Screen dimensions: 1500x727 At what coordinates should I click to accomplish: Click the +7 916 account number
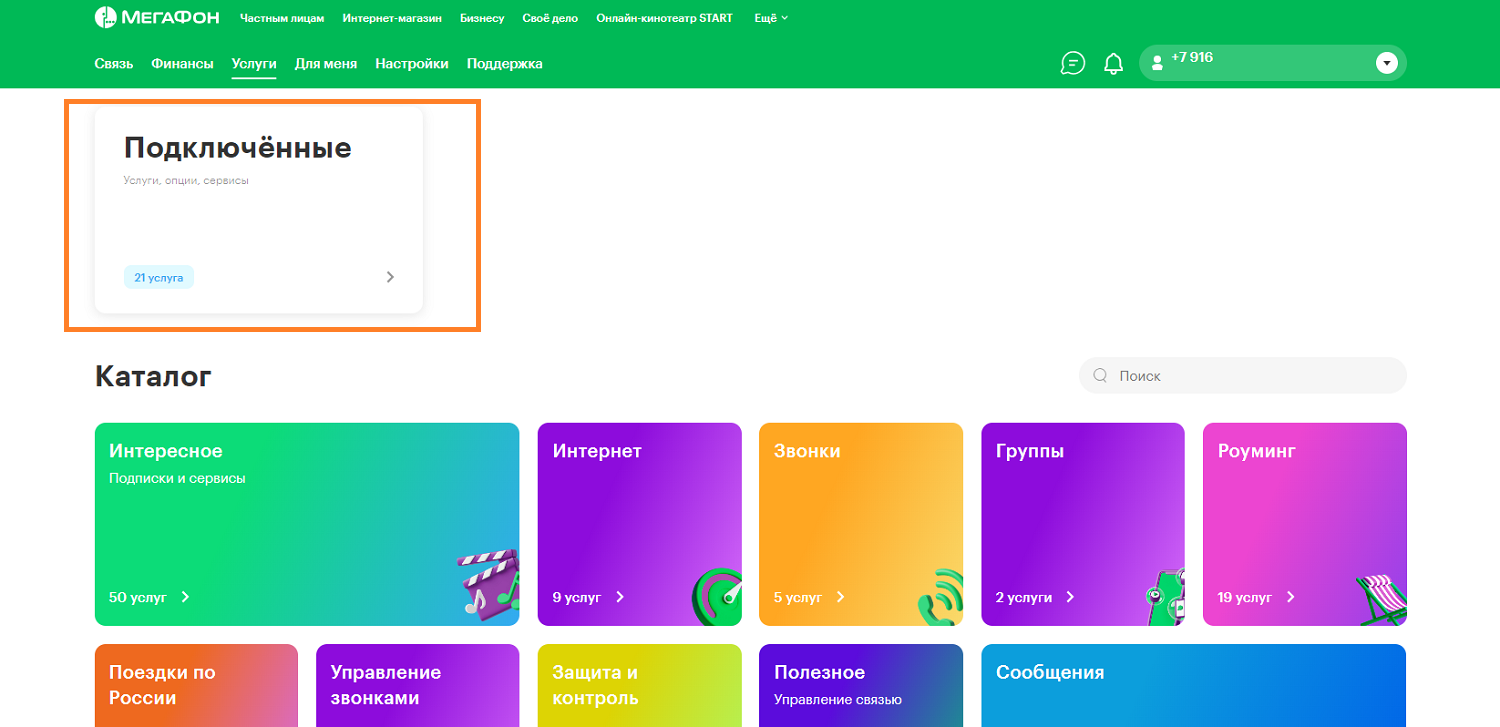tap(1192, 58)
